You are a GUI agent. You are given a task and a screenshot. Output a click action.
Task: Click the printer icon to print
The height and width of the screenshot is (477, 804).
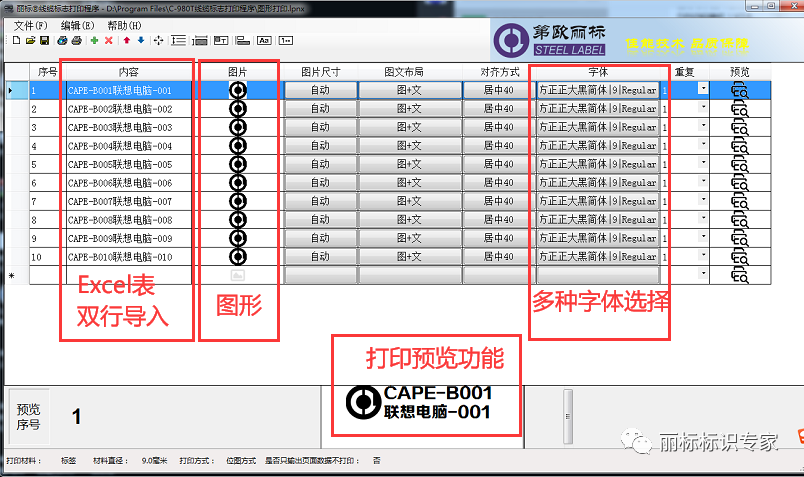coord(76,41)
